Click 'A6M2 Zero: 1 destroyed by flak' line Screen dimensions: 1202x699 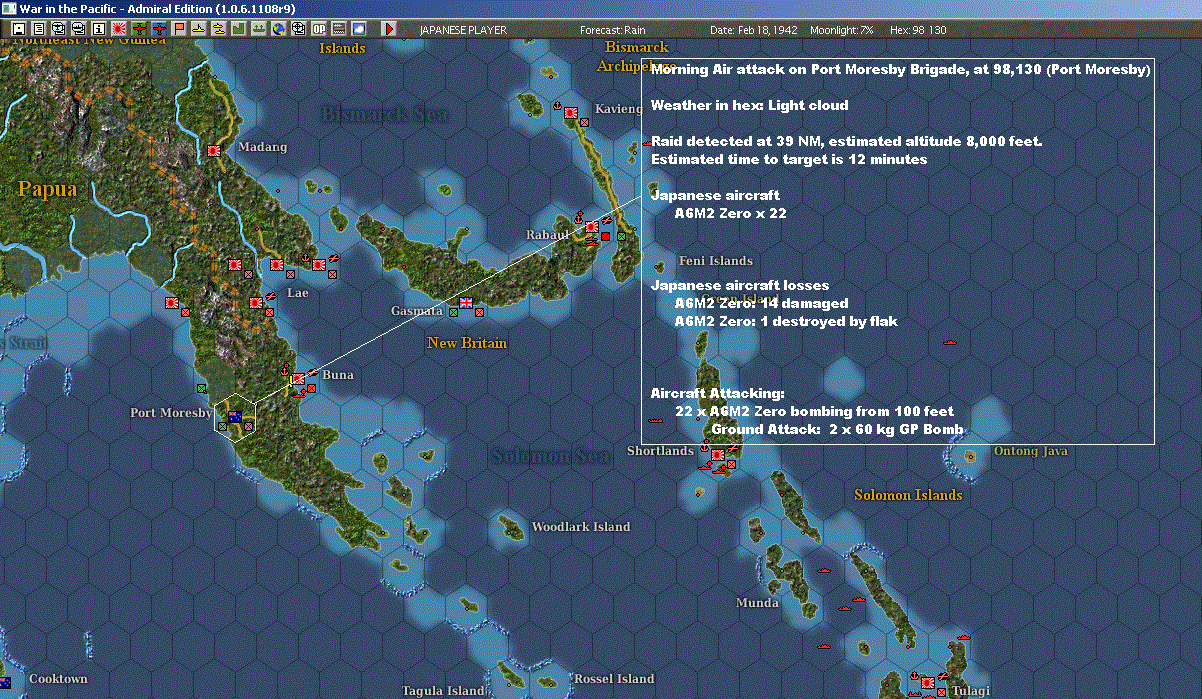[786, 321]
